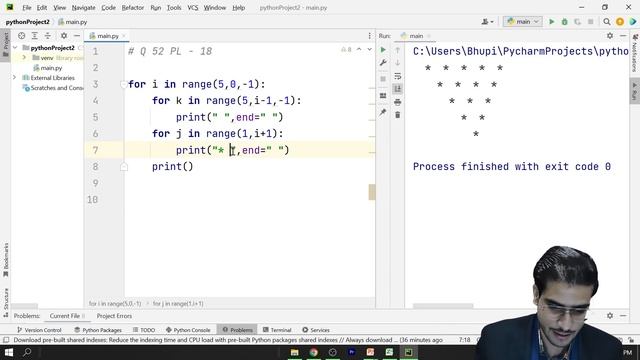The height and width of the screenshot is (360, 640).
Task: Select Scratches and Consoles item
Action: point(53,88)
